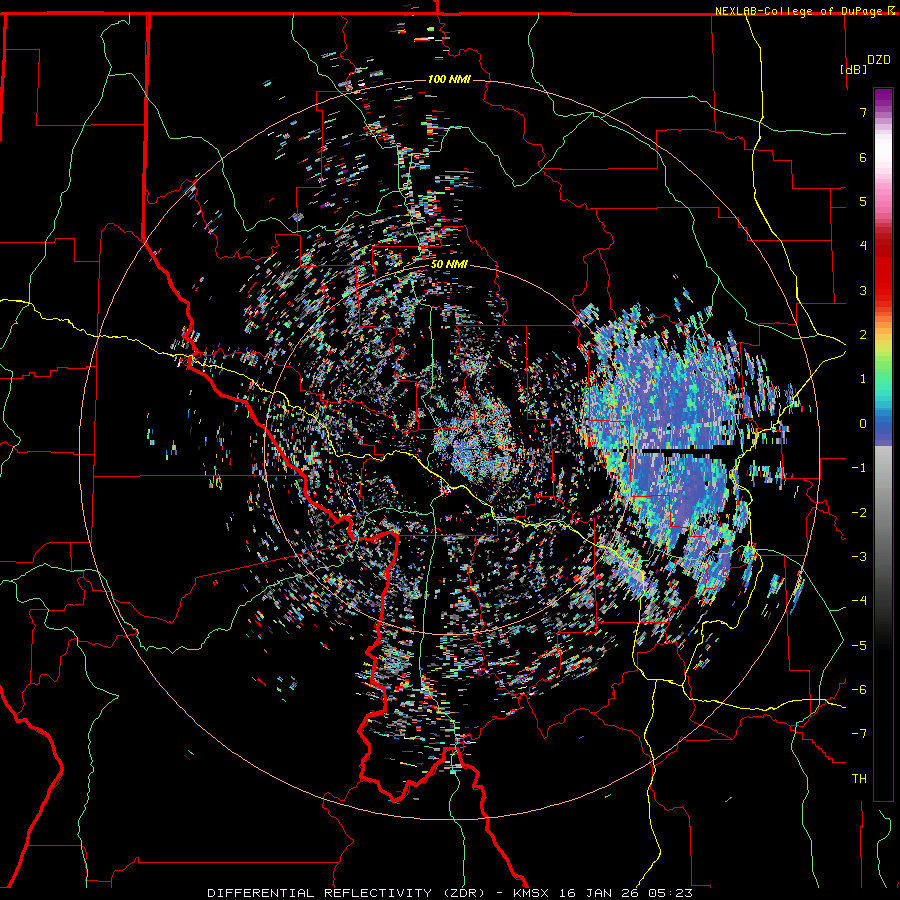The image size is (900, 900).
Task: Click the -4 value on color scale
Action: [x=859, y=600]
